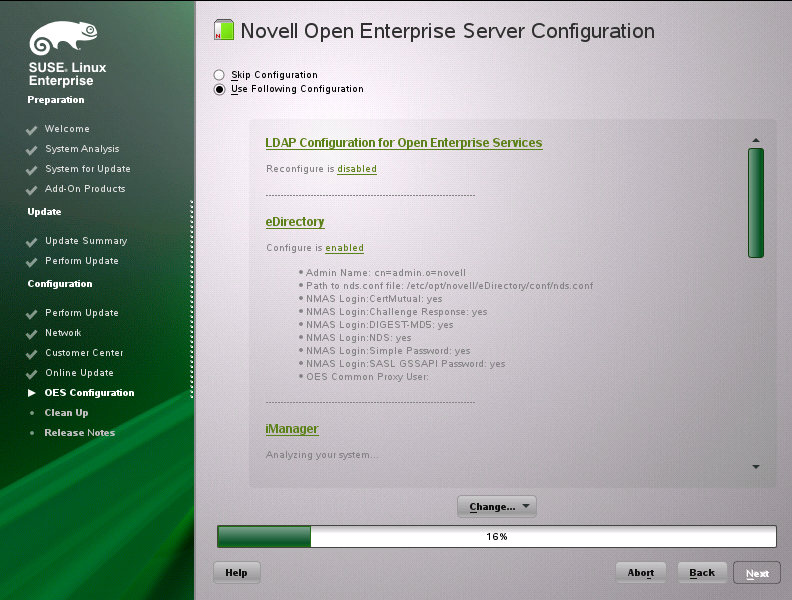Select Clean Up step
792x600 pixels.
click(x=66, y=413)
